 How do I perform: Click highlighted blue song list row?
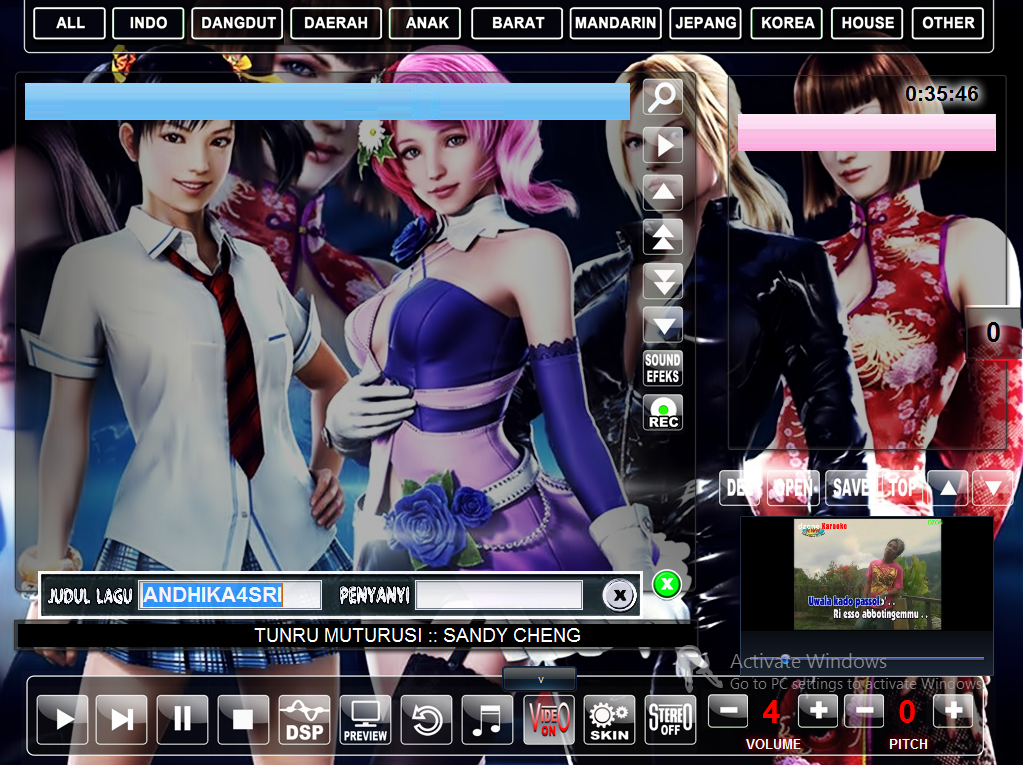[328, 101]
